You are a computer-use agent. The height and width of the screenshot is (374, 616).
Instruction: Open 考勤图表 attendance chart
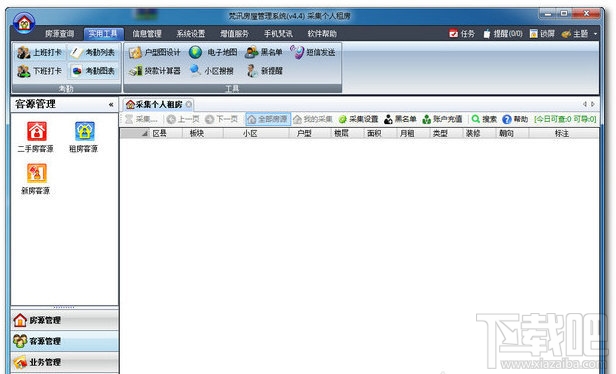94,71
